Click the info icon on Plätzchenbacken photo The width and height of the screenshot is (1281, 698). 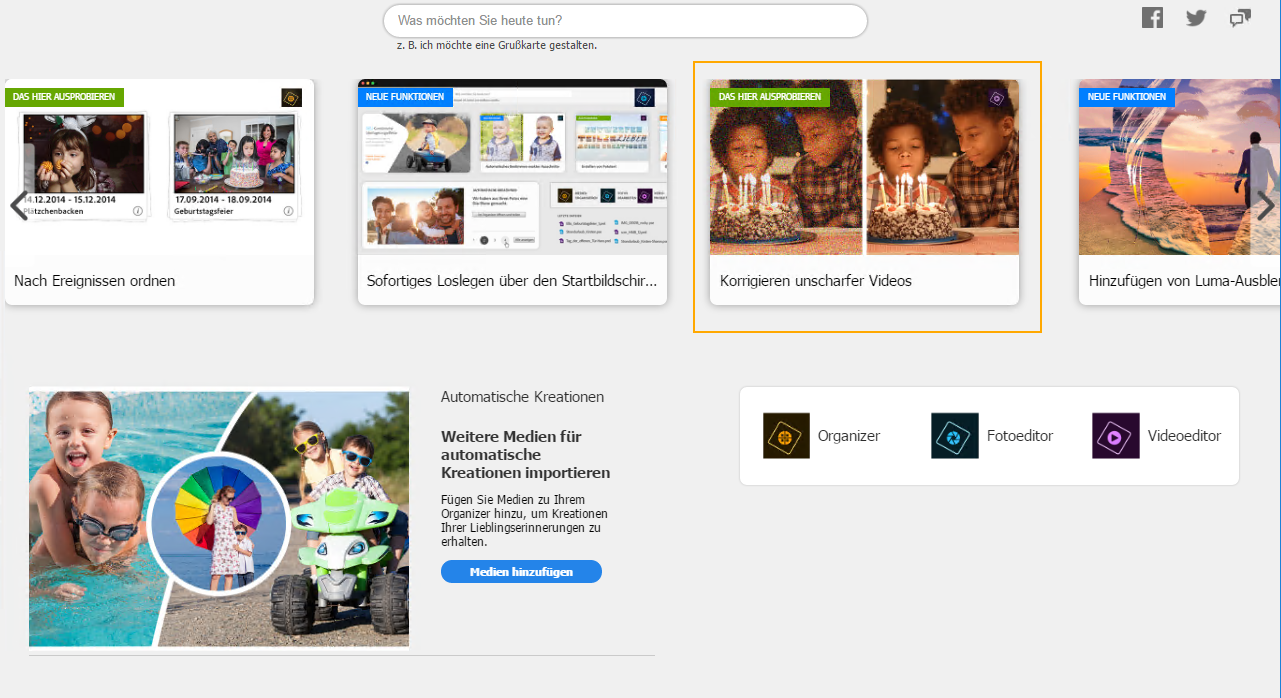[x=138, y=211]
